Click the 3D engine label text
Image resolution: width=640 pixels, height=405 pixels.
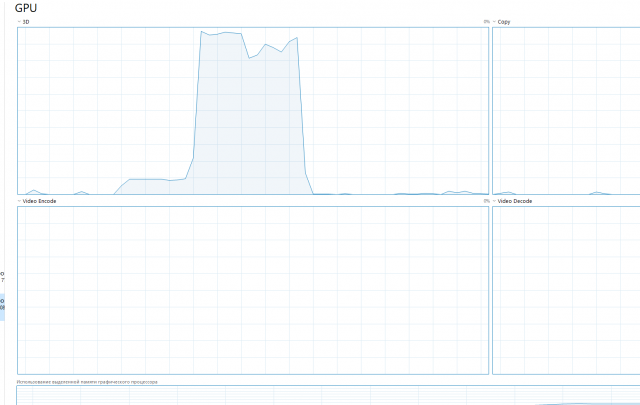pos(26,21)
